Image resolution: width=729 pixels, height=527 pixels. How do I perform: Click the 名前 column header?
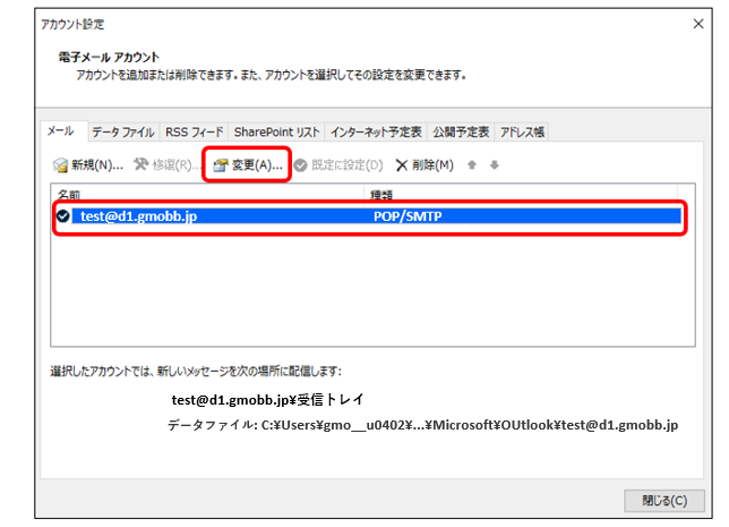coord(208,194)
